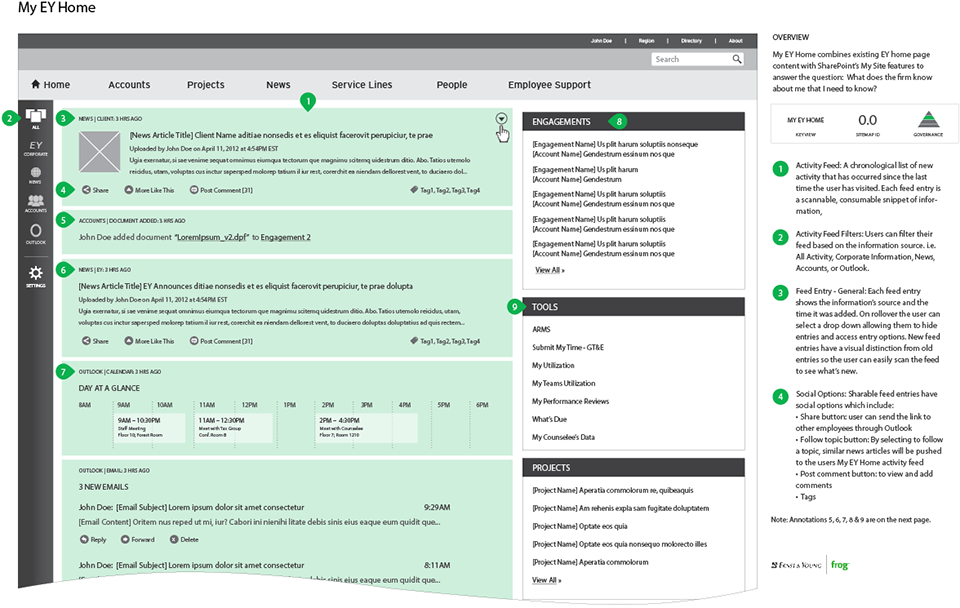Open ARMS tool
Viewport: 960px width, 608px height.
(541, 329)
